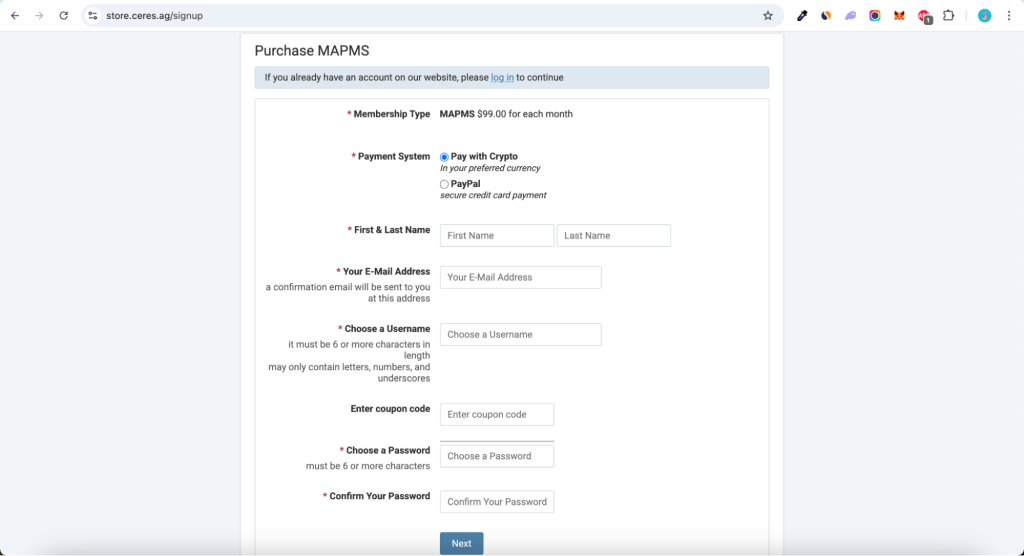Follow the log in link
1024x556 pixels.
tap(502, 77)
